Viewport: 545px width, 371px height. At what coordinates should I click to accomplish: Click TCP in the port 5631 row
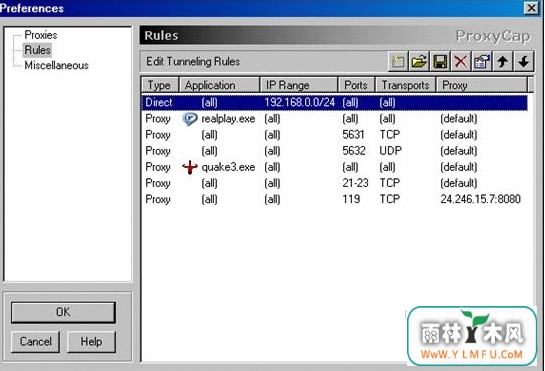pos(390,135)
